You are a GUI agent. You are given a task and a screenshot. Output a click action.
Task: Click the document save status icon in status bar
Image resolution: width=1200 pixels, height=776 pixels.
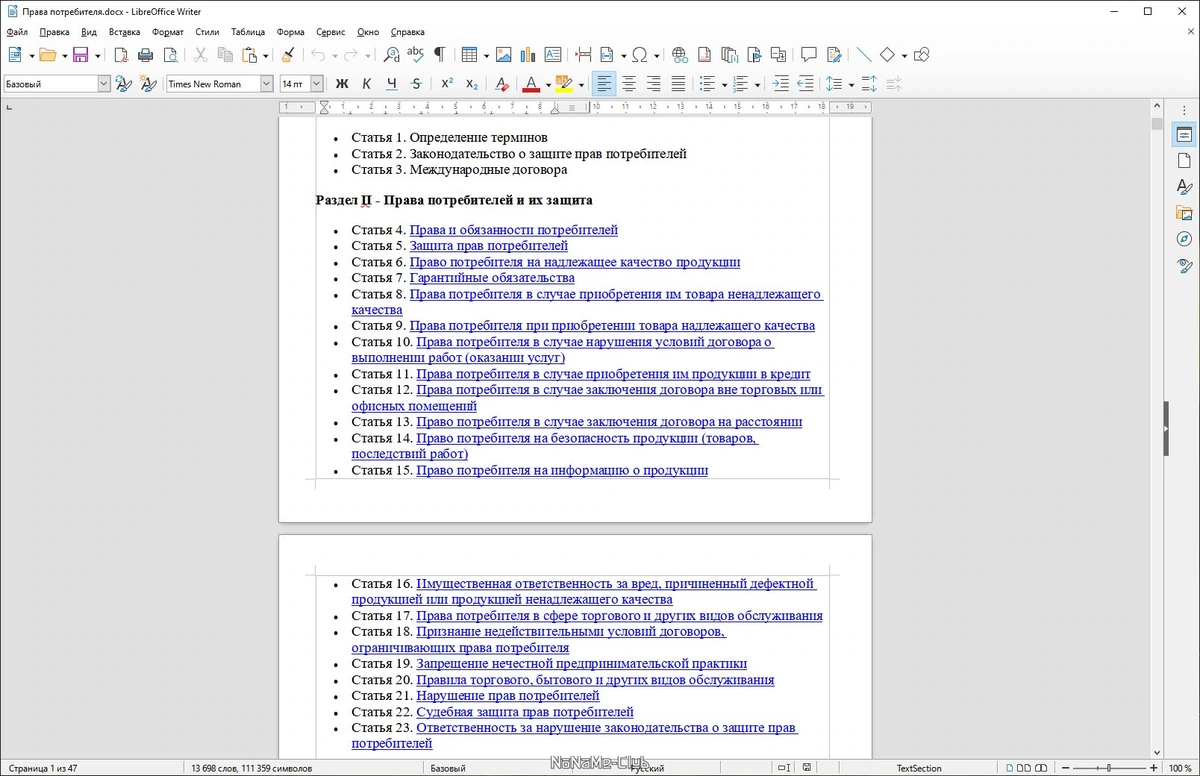tap(806, 768)
